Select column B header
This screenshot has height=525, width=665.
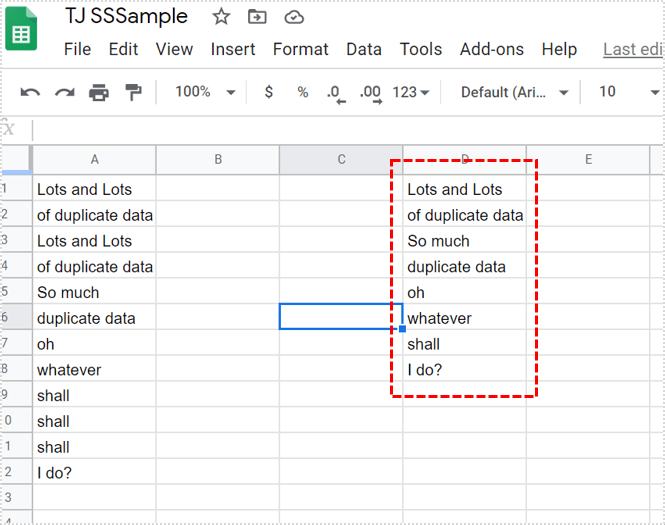coord(217,160)
